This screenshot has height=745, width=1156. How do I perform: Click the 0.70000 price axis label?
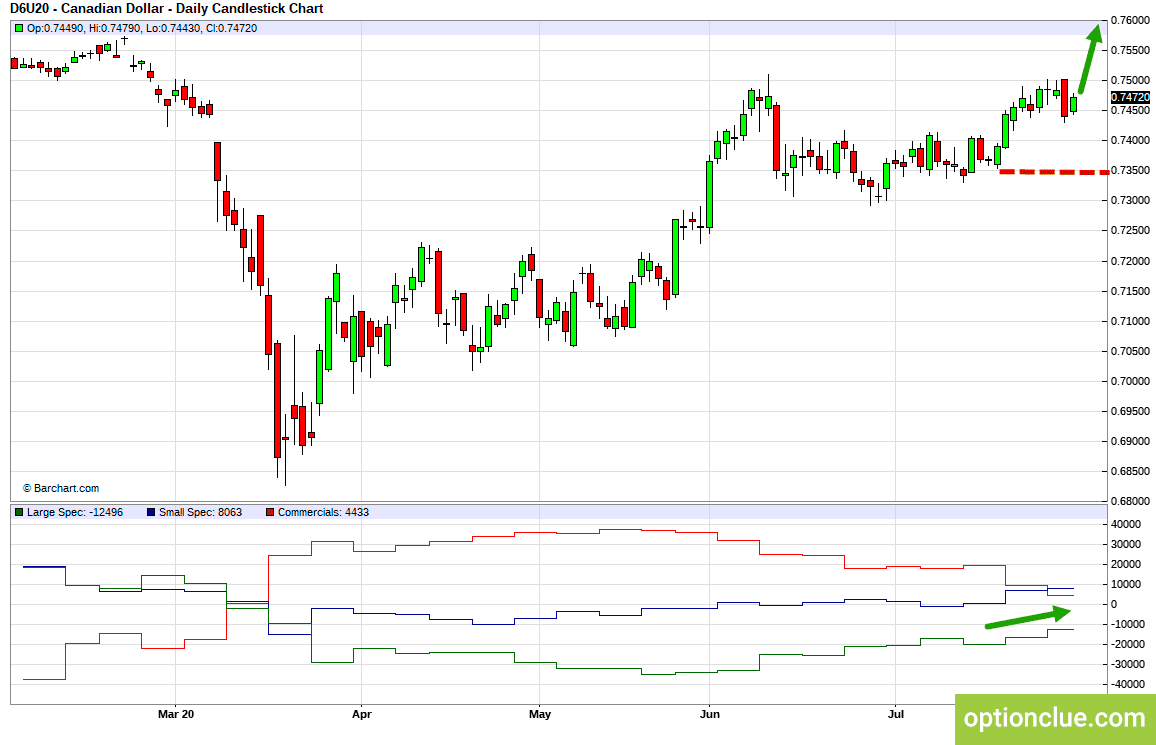1130,382
